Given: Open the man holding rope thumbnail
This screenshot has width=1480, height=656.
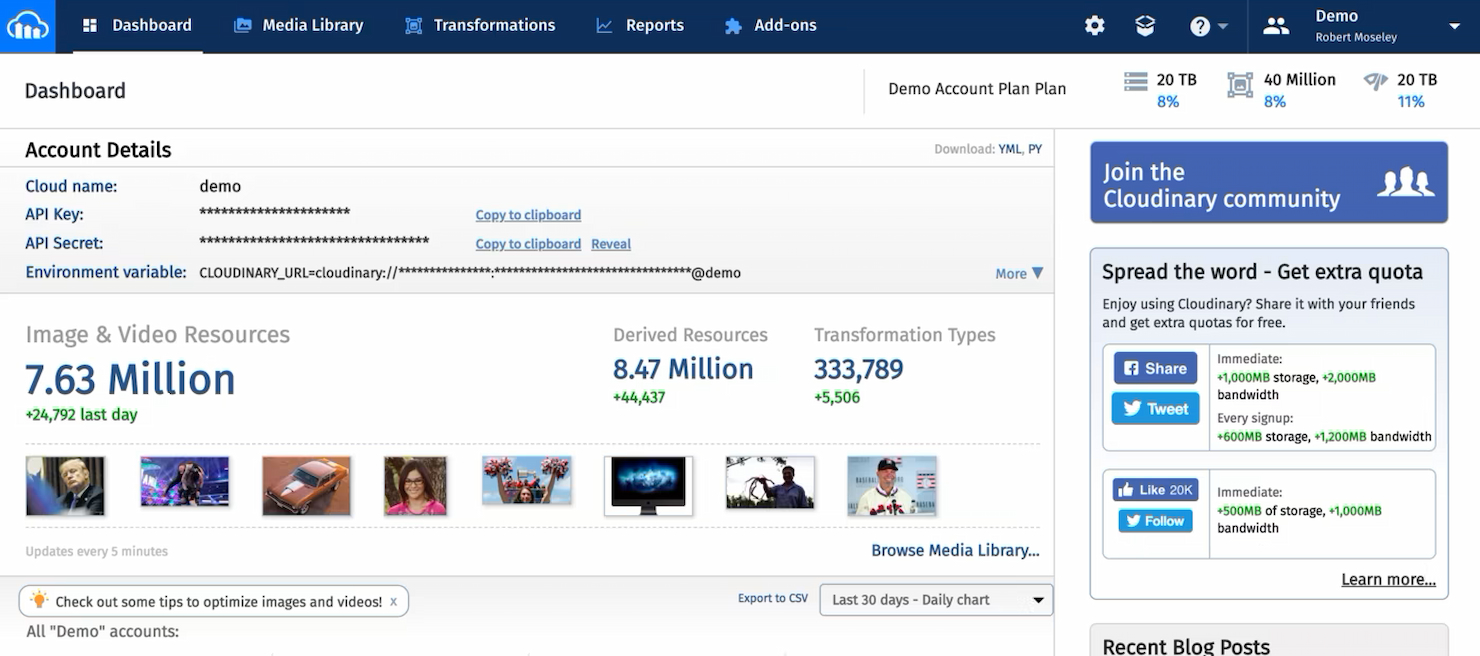Looking at the screenshot, I should click(770, 483).
